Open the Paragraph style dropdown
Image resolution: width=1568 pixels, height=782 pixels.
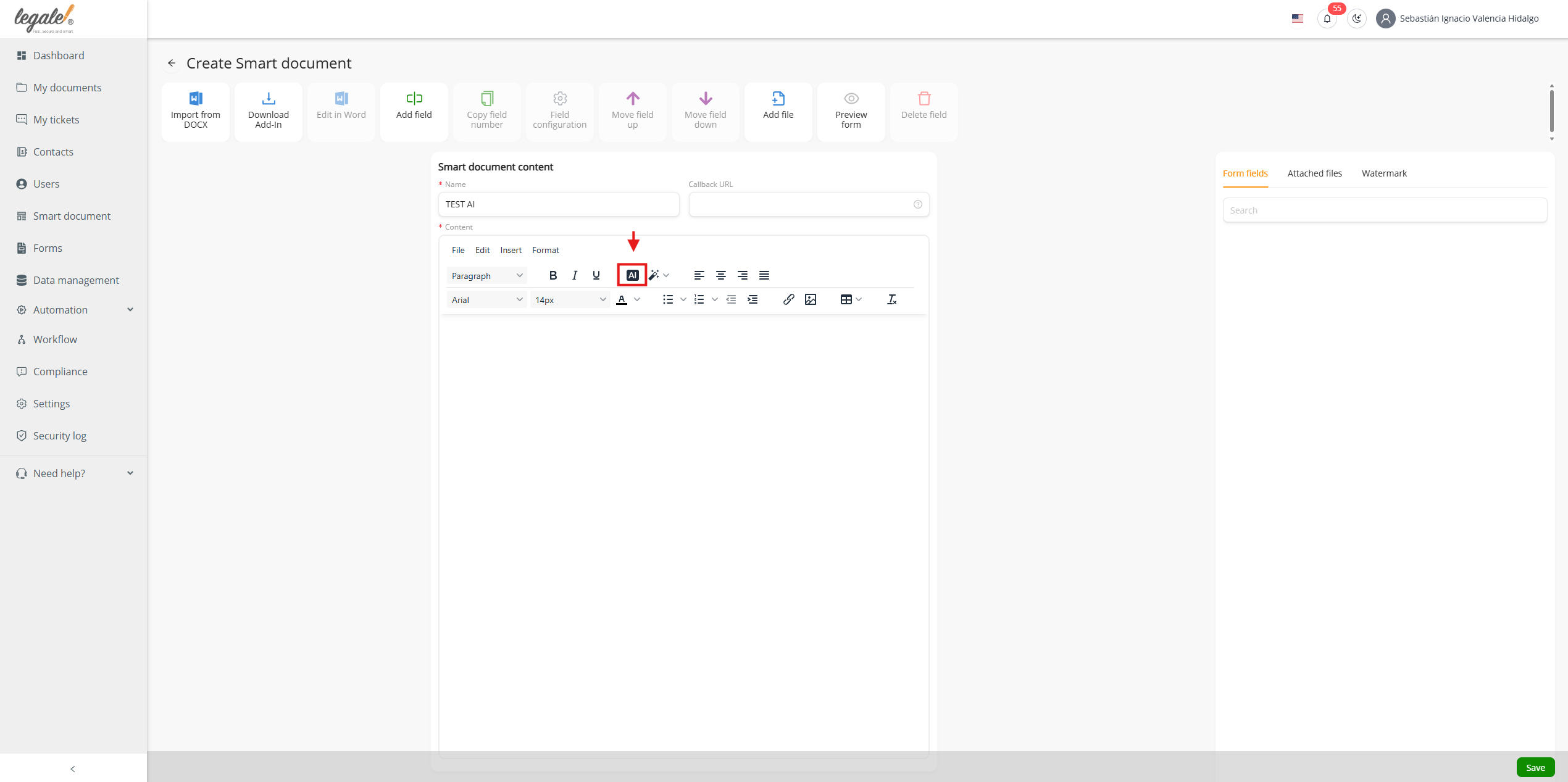486,275
